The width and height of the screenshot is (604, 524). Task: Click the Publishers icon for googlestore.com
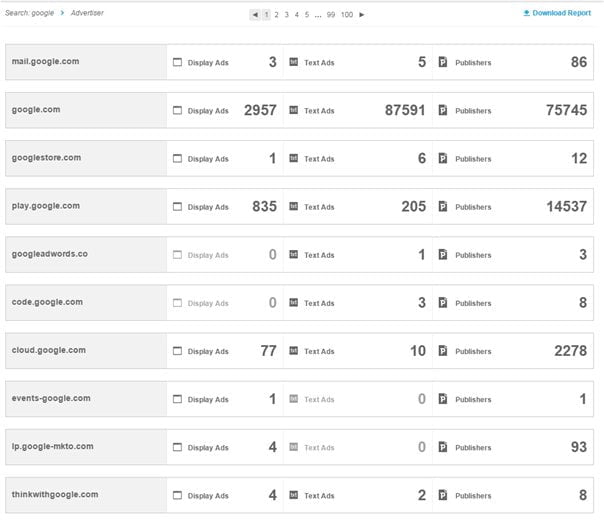tap(443, 159)
